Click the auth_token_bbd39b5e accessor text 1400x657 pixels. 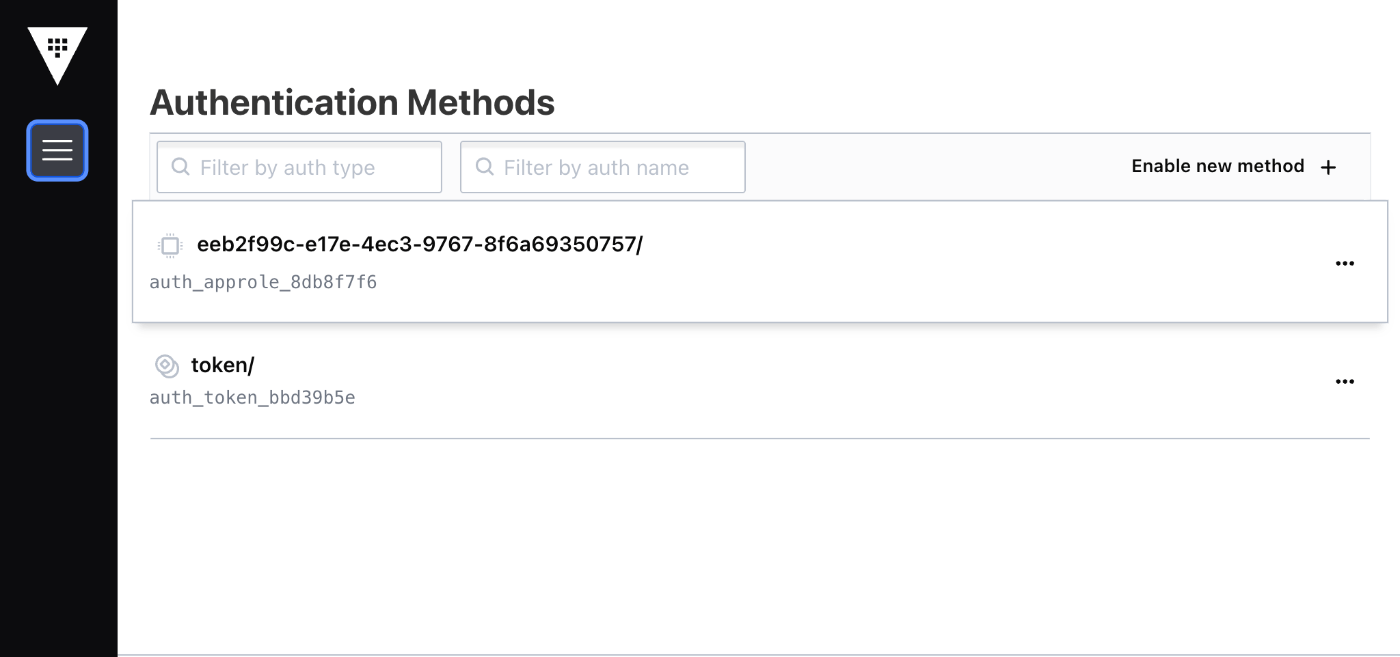252,398
